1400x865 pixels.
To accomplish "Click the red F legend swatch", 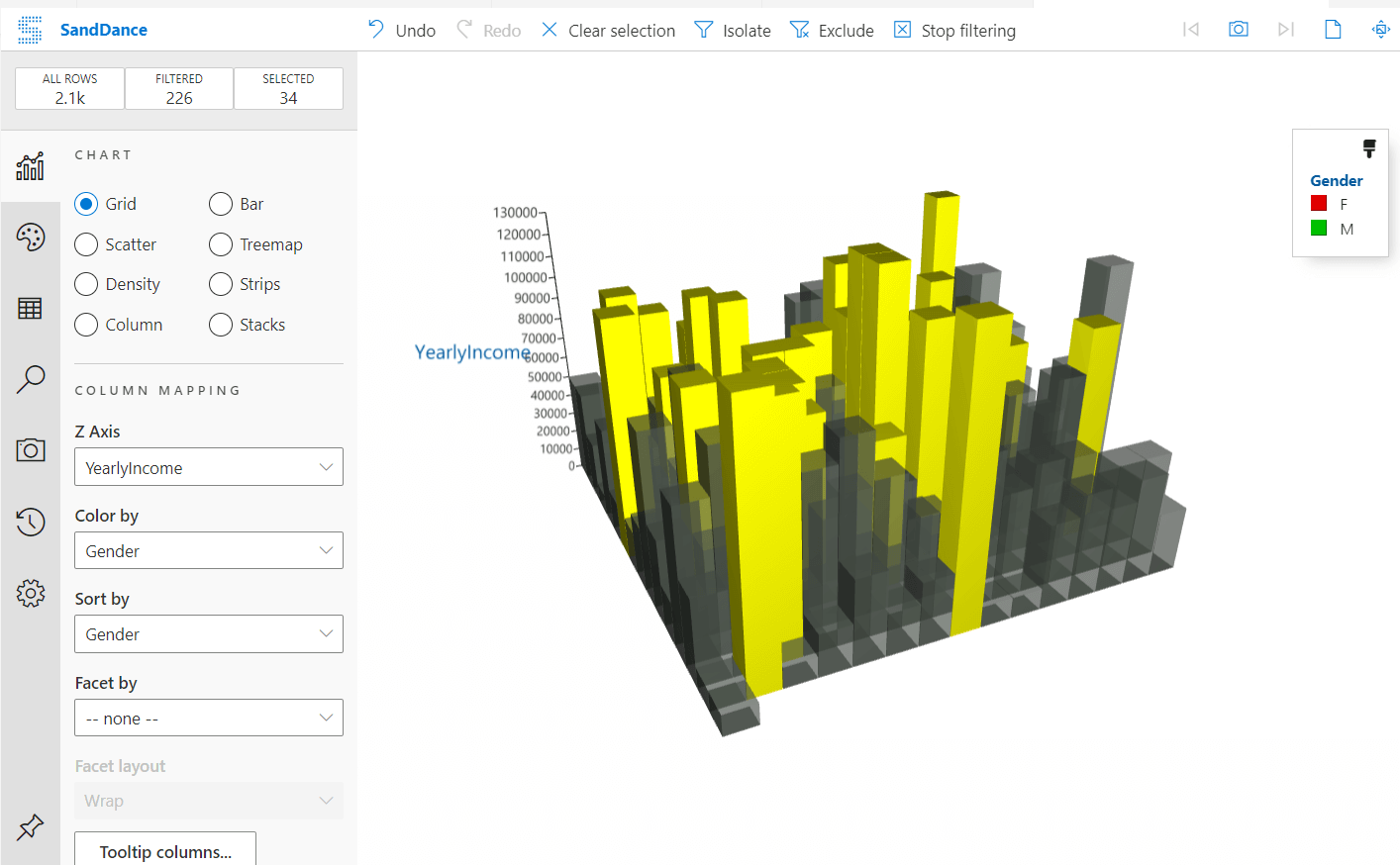I will [x=1319, y=204].
